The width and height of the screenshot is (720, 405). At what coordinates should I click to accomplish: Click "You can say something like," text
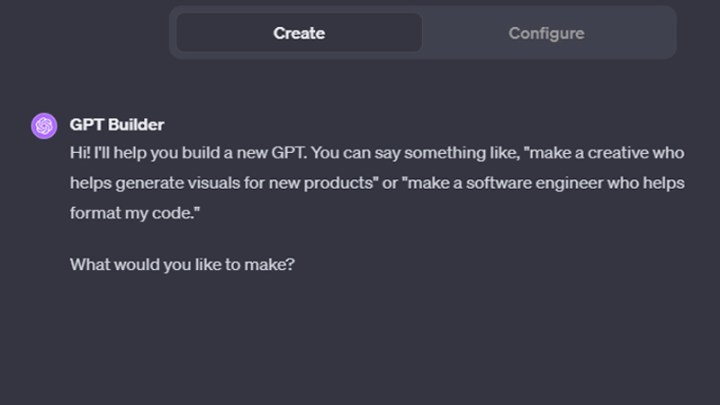[x=416, y=153]
